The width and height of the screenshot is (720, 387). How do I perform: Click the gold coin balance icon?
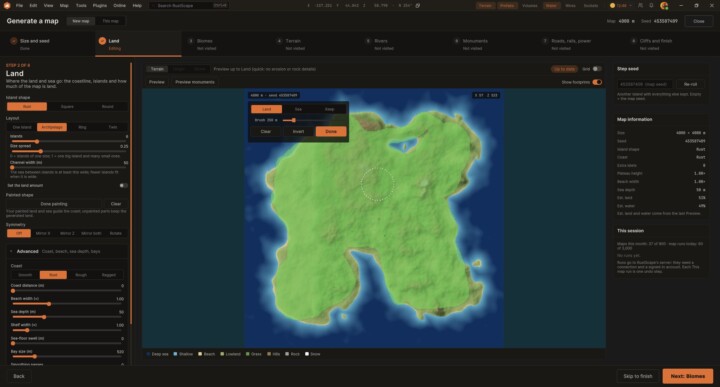[612, 6]
